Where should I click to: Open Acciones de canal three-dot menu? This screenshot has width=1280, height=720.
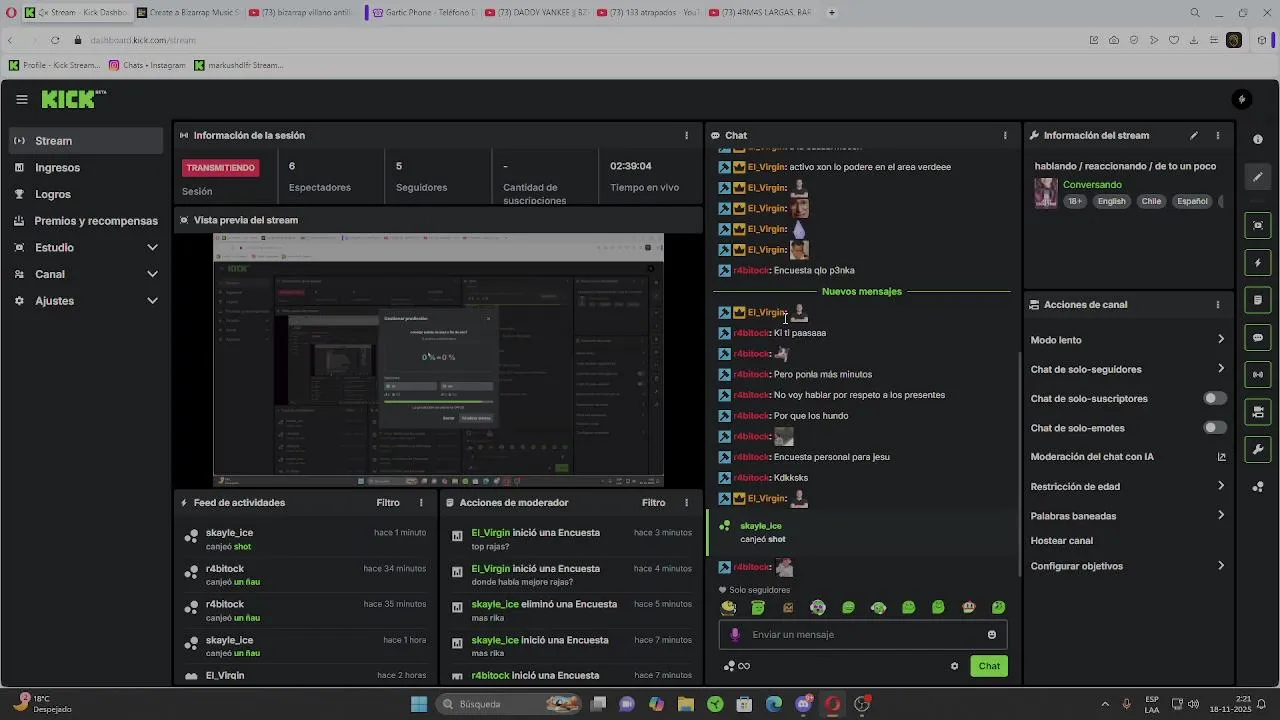pyautogui.click(x=1218, y=305)
